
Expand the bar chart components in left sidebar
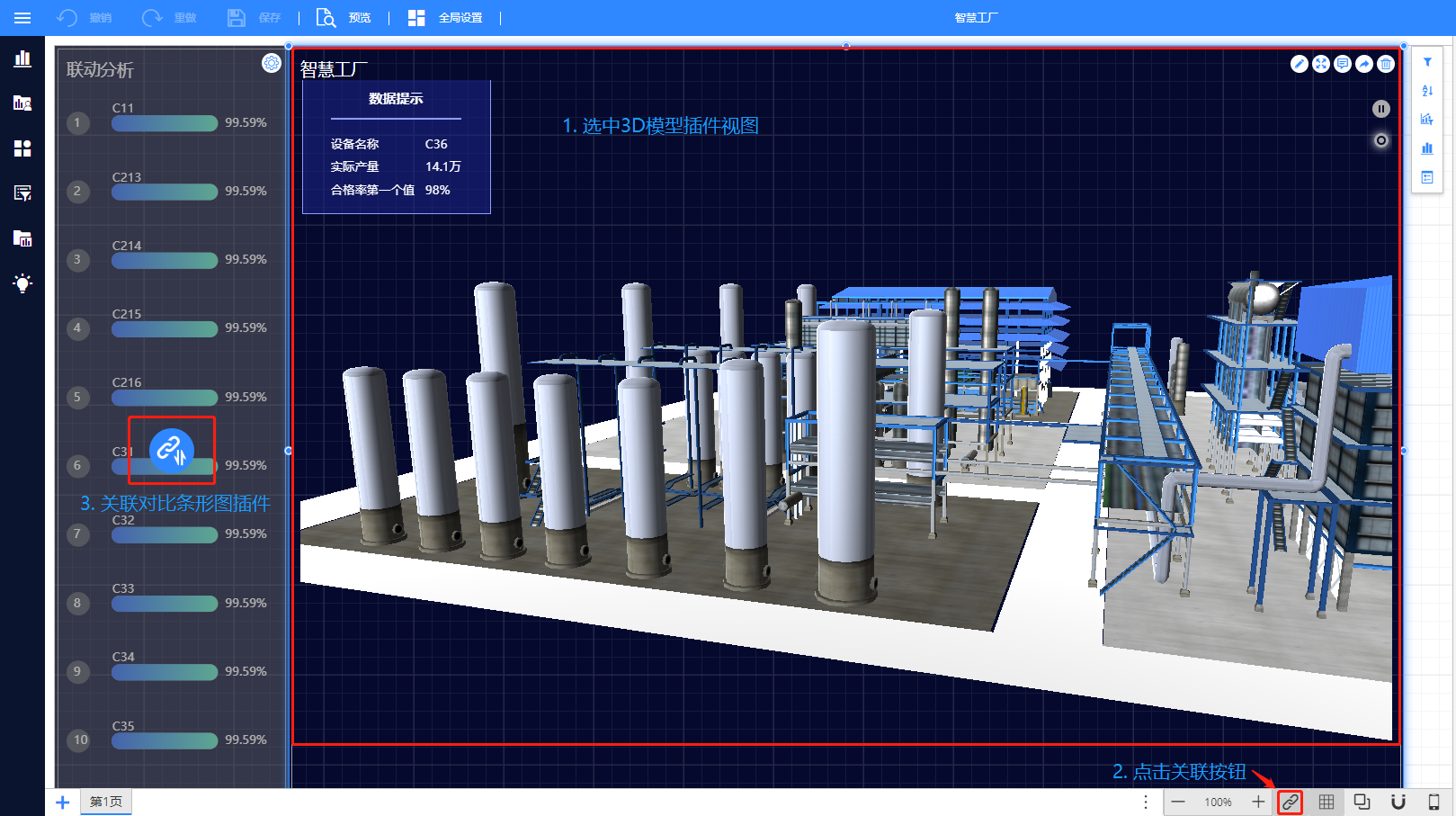[x=22, y=59]
